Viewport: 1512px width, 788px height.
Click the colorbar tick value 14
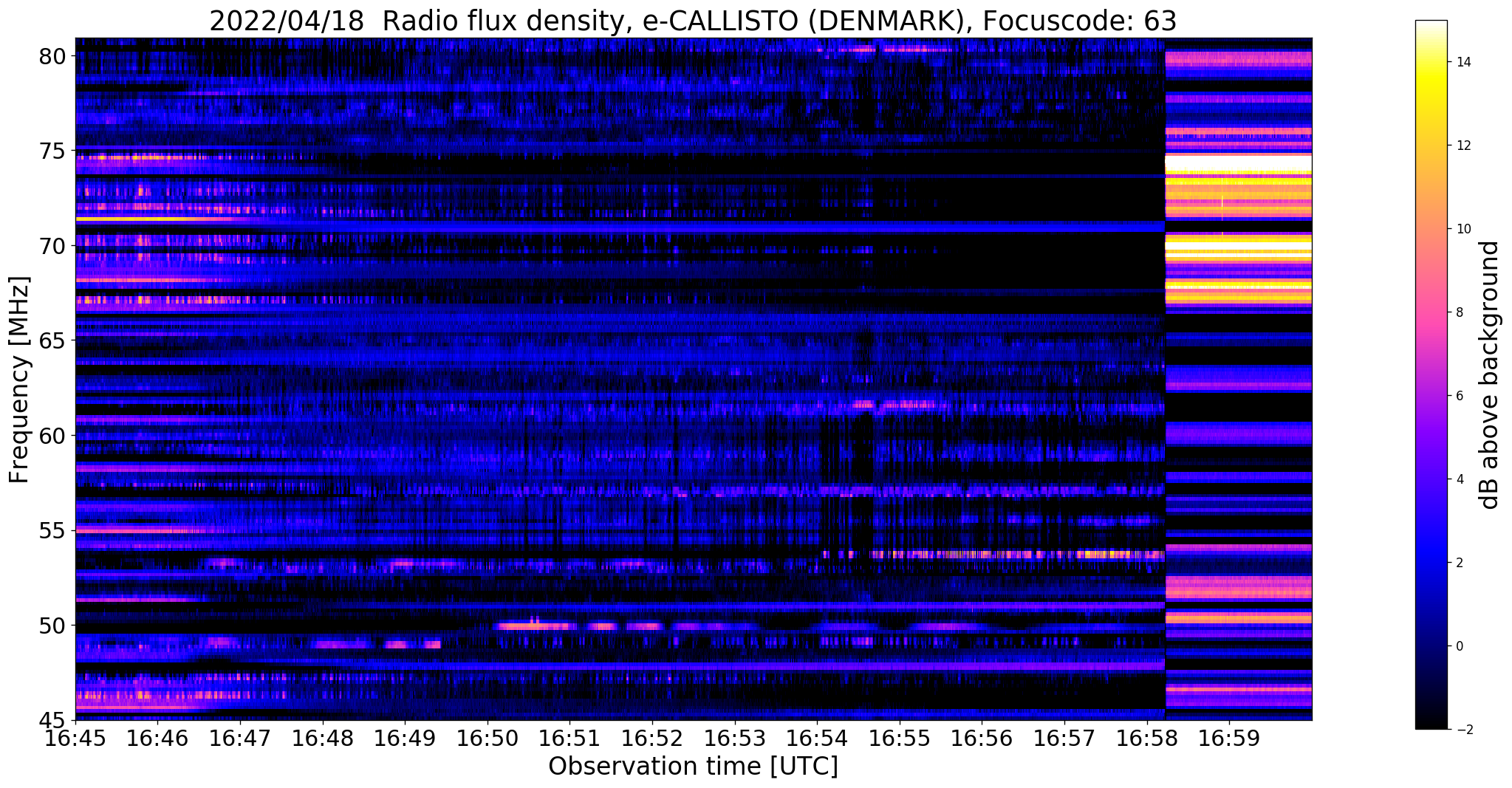pos(1463,62)
